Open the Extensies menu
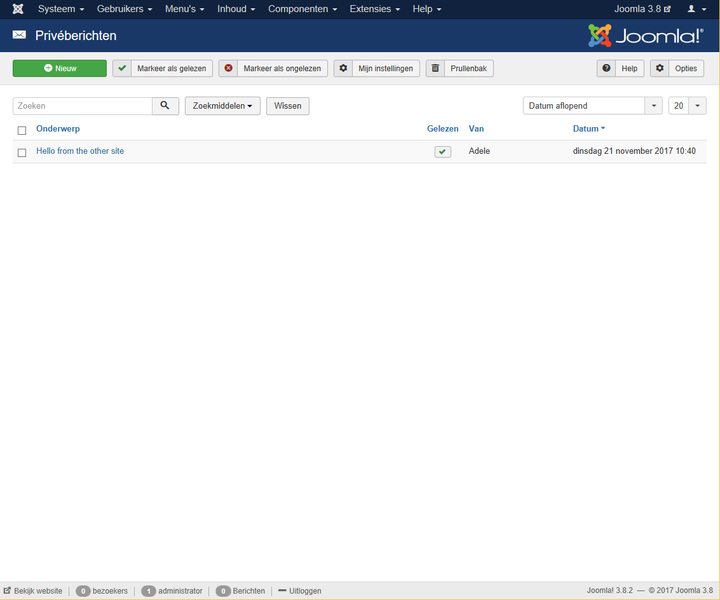 point(374,9)
